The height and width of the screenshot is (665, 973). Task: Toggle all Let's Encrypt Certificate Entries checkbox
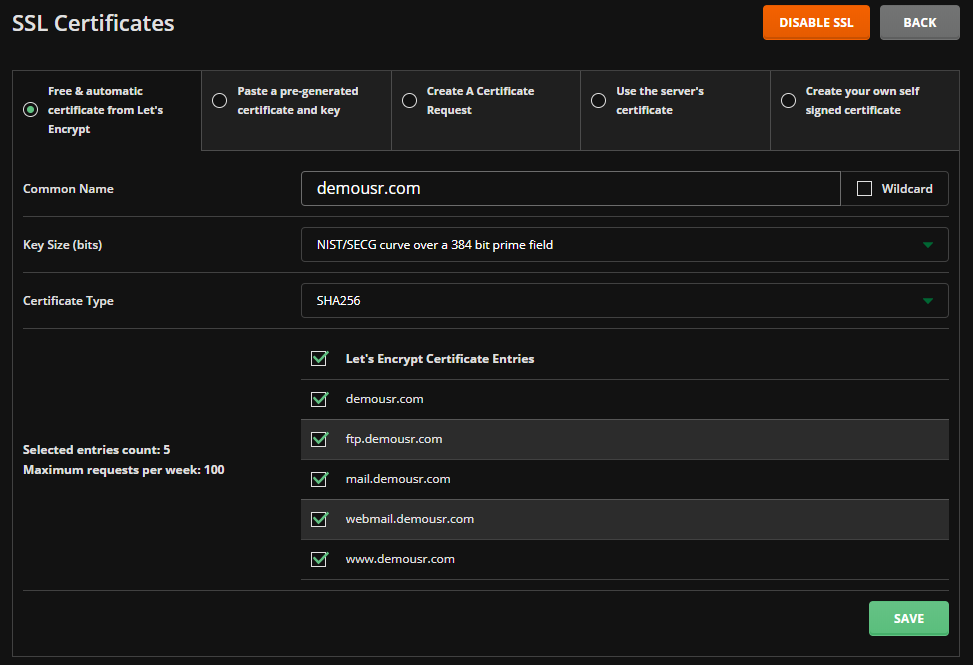pyautogui.click(x=320, y=359)
